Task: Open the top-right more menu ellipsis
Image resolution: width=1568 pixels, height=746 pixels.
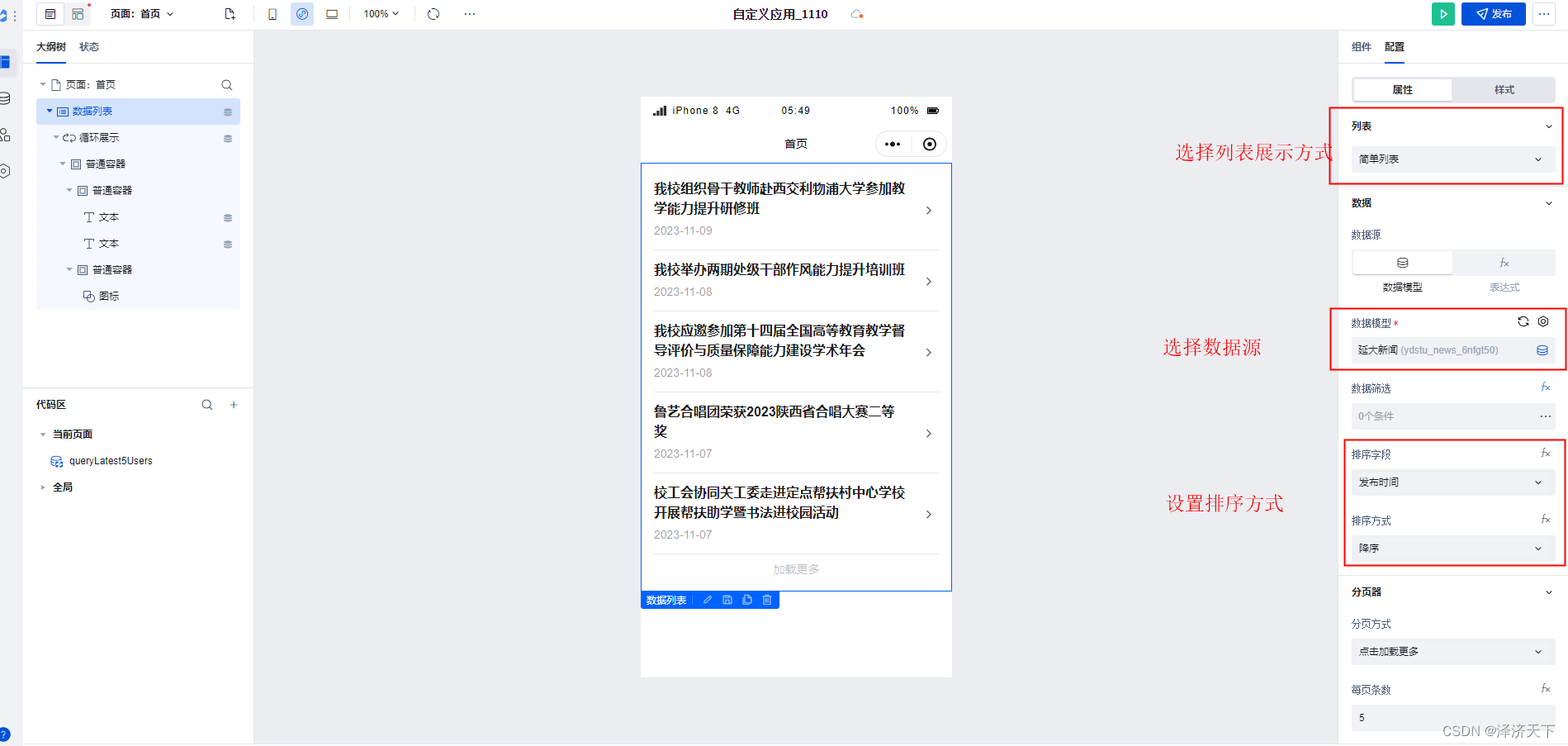Action: (1544, 14)
